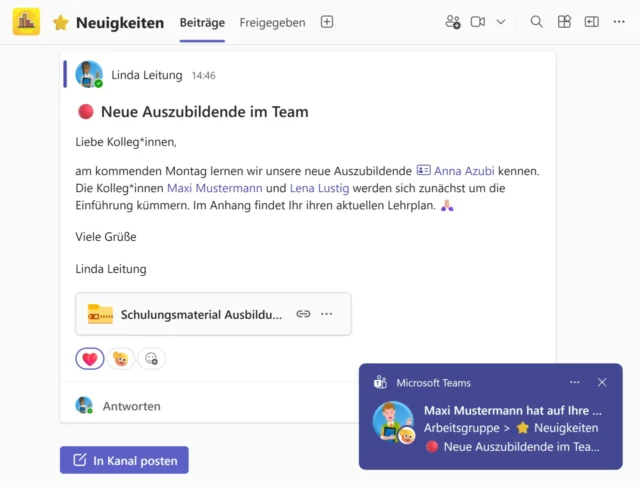The height and width of the screenshot is (487, 640).
Task: Open channel more options in header
Action: pyautogui.click(x=619, y=22)
